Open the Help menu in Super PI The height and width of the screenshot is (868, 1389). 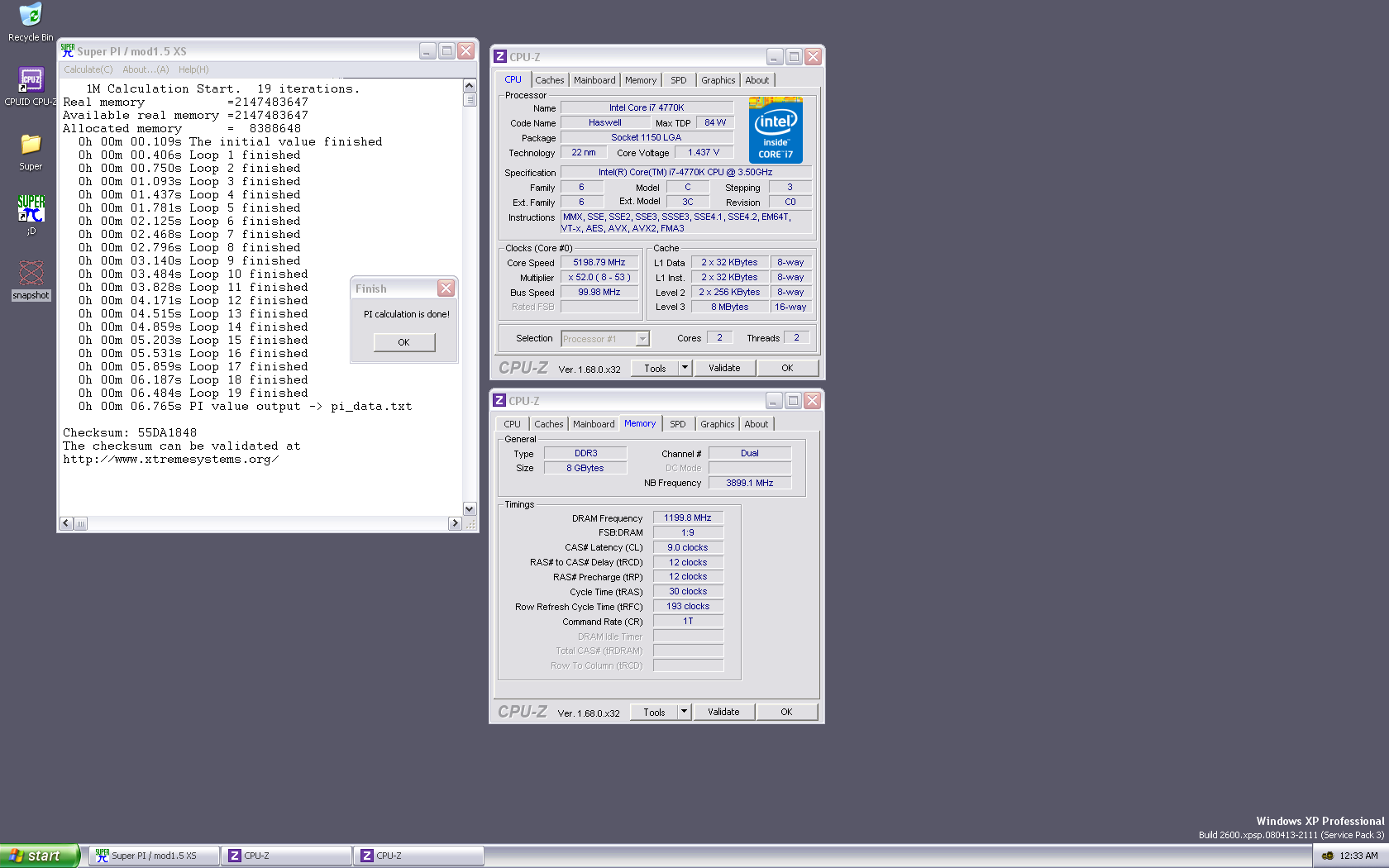click(193, 69)
